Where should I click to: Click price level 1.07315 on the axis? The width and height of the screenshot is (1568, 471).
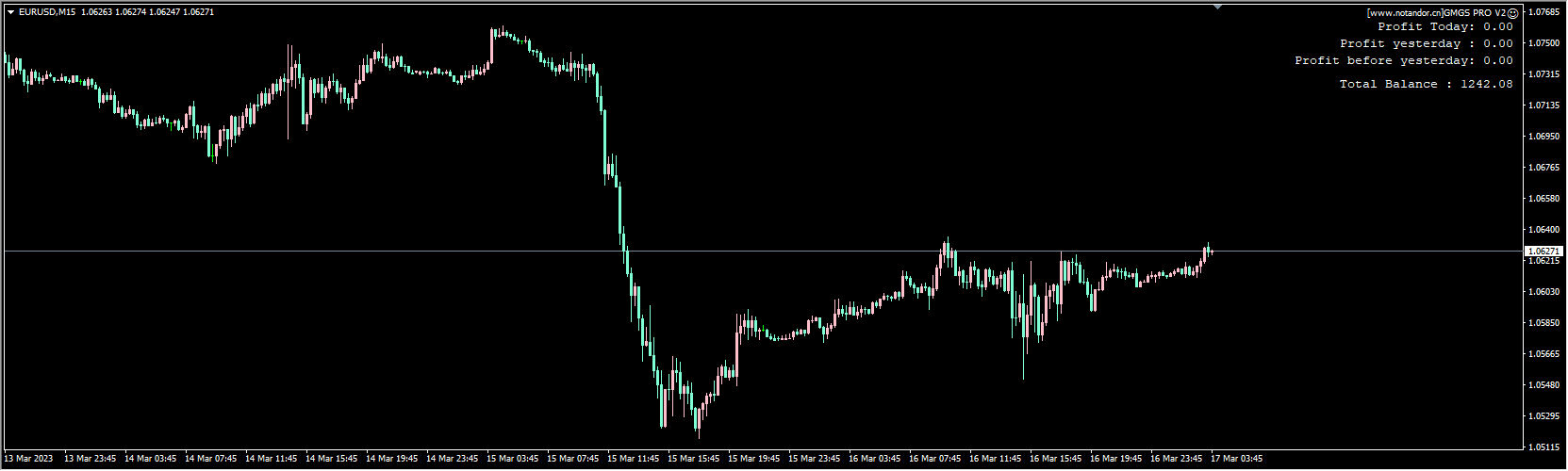[1543, 74]
